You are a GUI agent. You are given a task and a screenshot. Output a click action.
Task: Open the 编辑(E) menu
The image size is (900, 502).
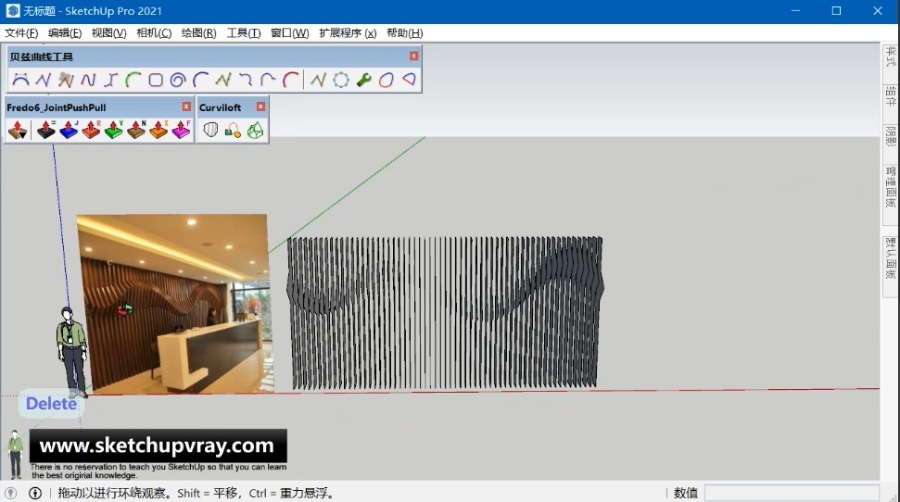coord(65,33)
